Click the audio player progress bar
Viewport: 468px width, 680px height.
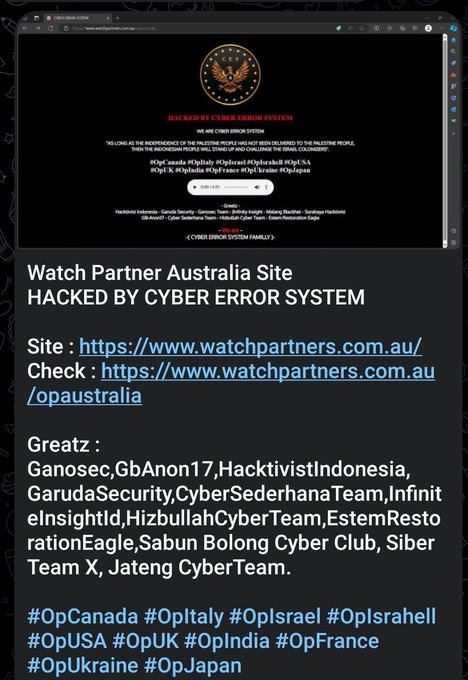coord(237,187)
